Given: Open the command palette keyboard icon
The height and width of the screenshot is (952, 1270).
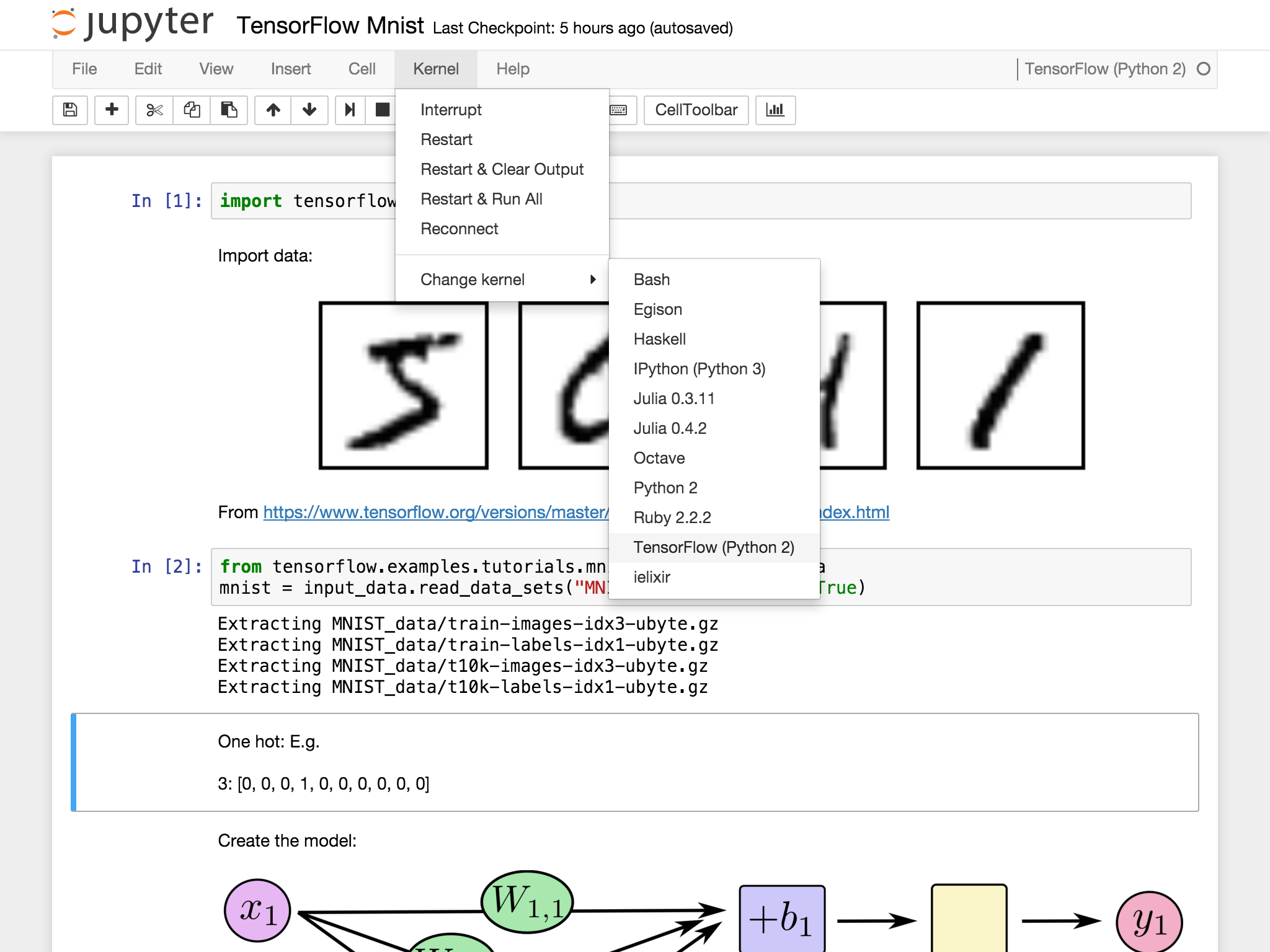Looking at the screenshot, I should (x=618, y=110).
